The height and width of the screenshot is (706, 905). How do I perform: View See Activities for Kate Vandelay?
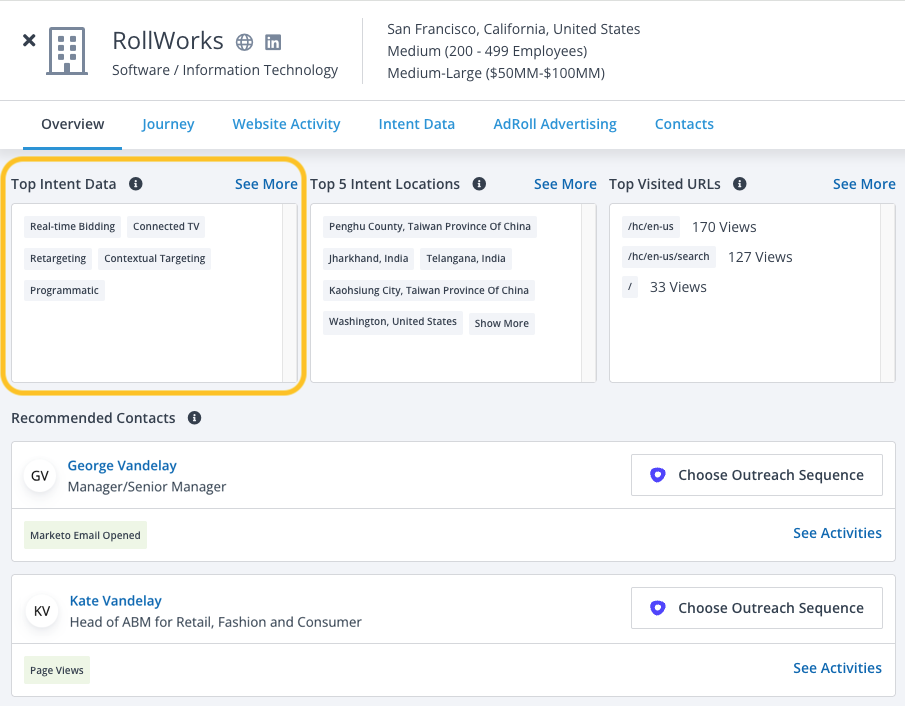pos(837,668)
